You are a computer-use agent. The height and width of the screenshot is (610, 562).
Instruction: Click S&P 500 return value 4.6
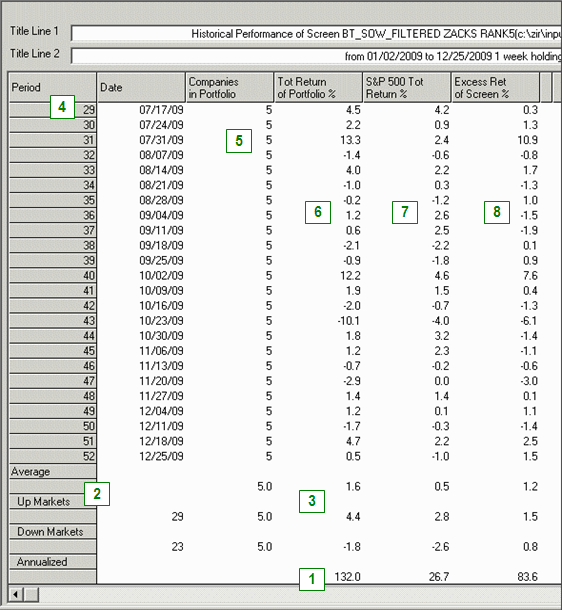click(442, 275)
